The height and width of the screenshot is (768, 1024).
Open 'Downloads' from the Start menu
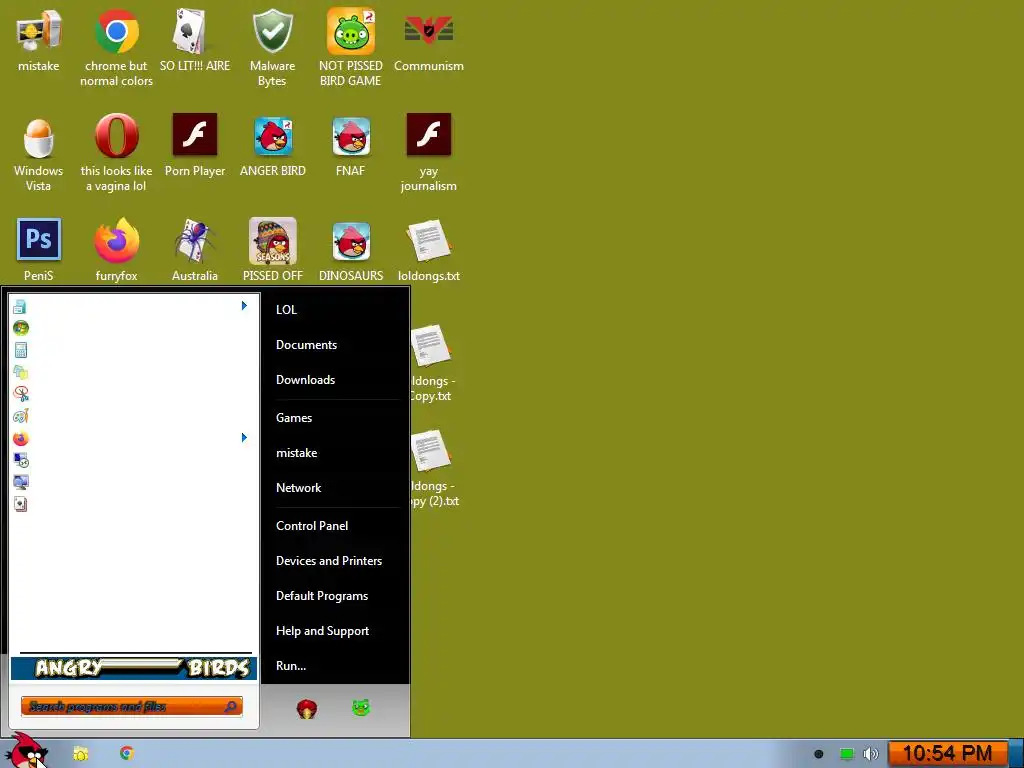pos(305,379)
